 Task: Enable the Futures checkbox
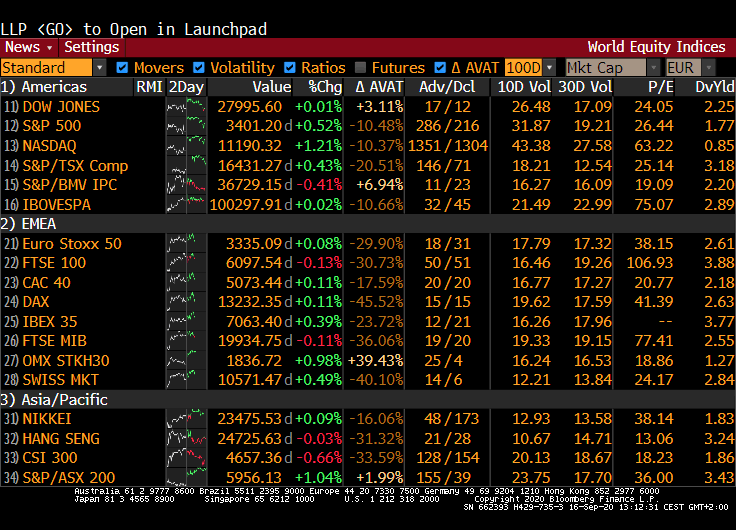click(360, 68)
